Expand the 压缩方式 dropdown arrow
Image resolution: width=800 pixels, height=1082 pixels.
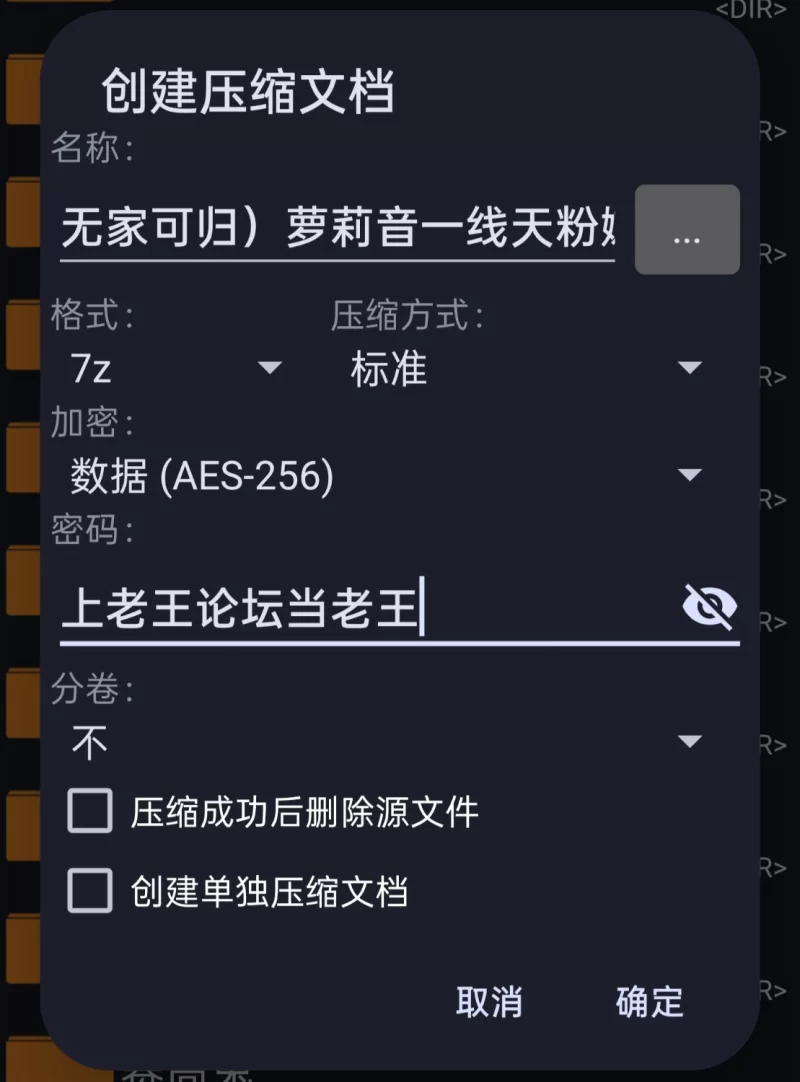pos(690,368)
